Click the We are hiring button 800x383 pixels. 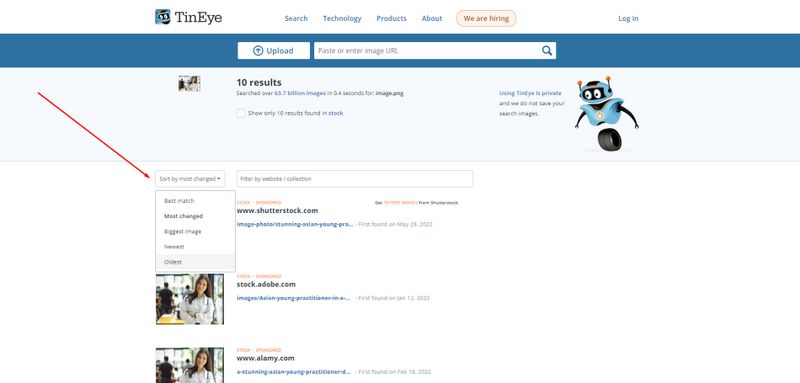click(x=486, y=18)
